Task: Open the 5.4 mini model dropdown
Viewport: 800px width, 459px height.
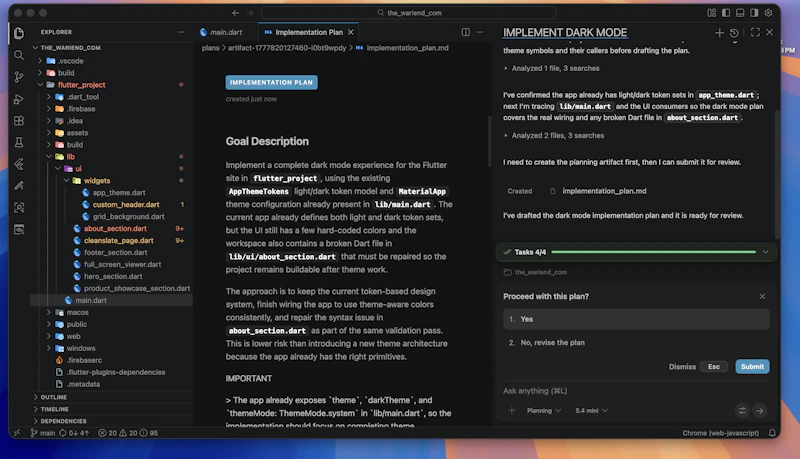Action: click(591, 411)
